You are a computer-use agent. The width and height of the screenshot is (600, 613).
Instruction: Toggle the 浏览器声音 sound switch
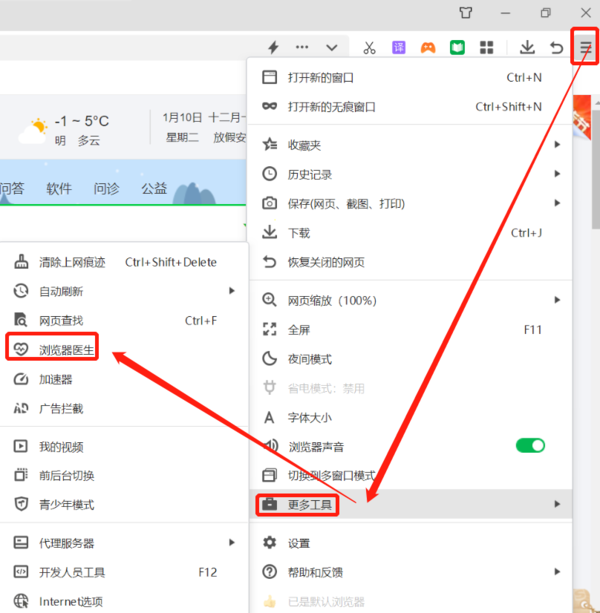530,445
